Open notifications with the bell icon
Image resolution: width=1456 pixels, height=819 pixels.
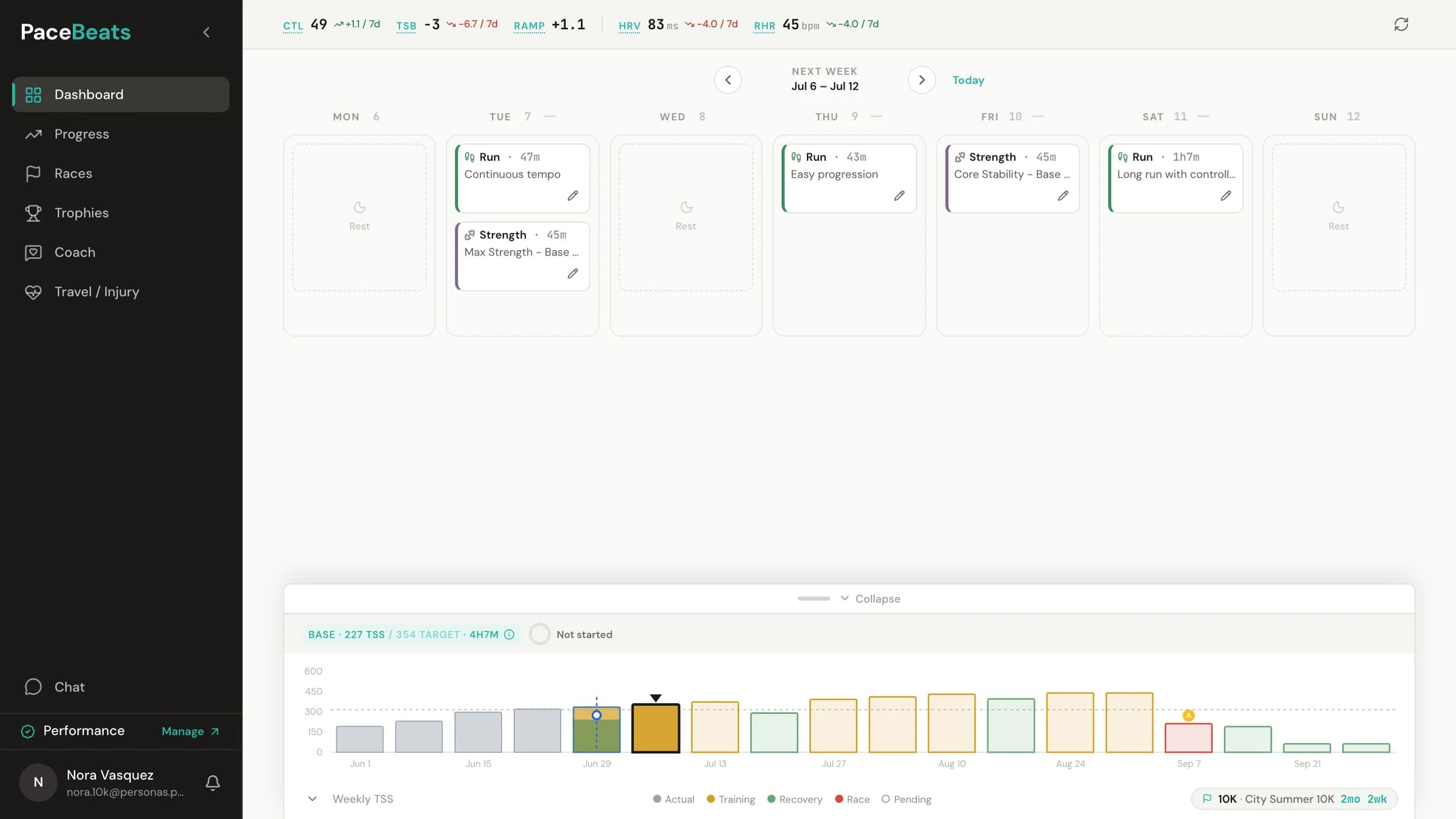point(212,783)
